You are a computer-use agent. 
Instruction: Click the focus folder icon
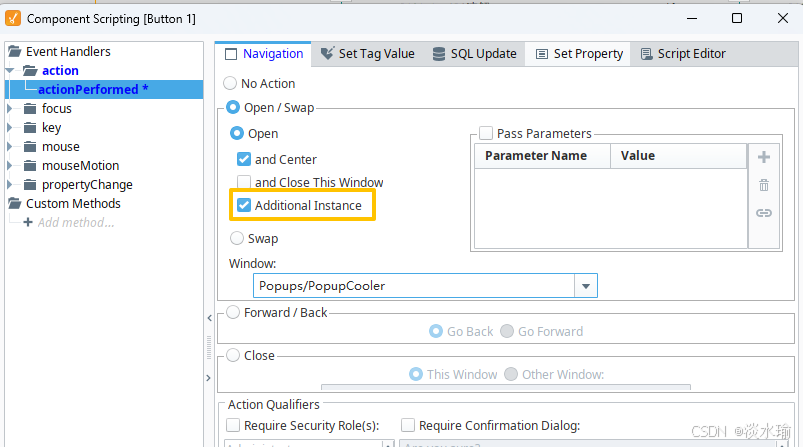30,109
